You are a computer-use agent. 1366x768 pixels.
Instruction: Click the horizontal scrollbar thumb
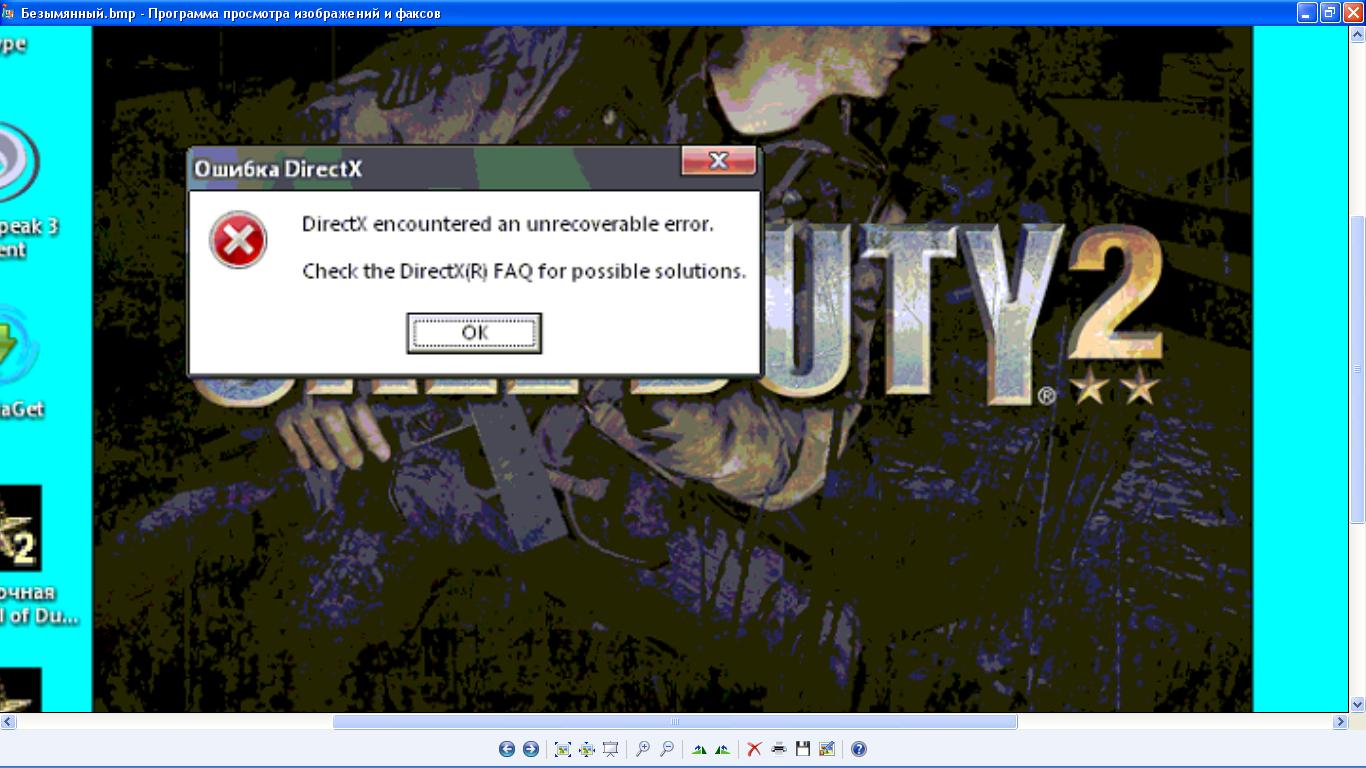tap(675, 722)
